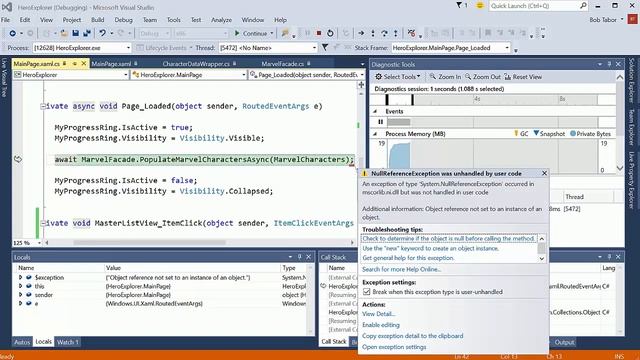
Task: Toggle Break when exception is user-unhandled checkbox
Action: 367,292
